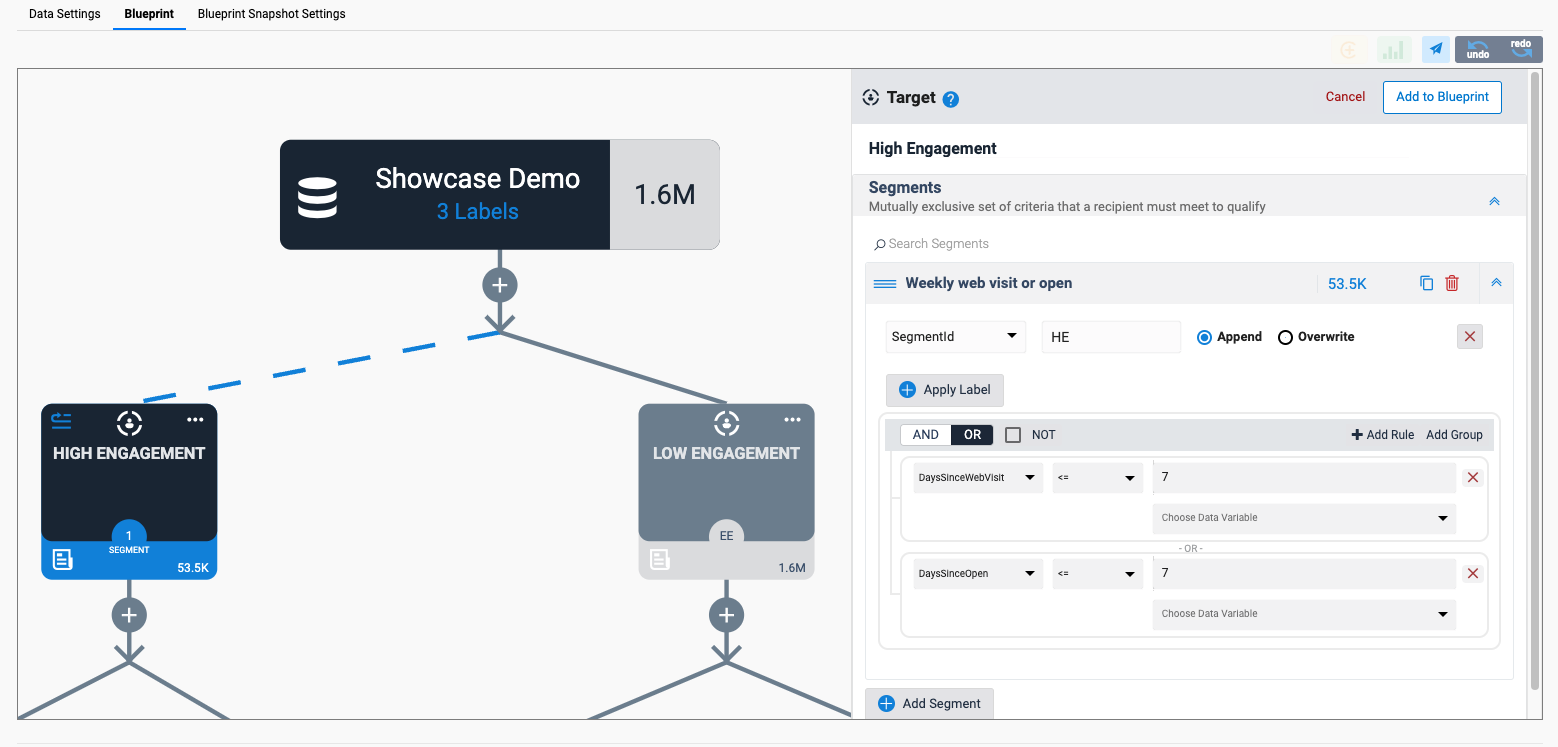1558x747 pixels.
Task: Open the Blueprint Snapshot Settings tab
Action: 272,14
